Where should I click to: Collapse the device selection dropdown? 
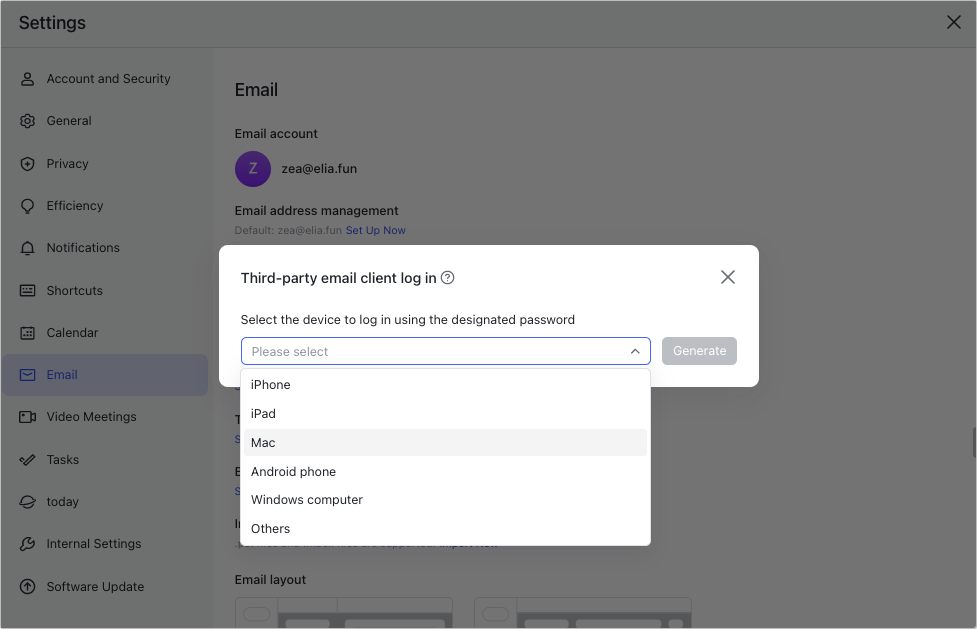click(x=634, y=351)
